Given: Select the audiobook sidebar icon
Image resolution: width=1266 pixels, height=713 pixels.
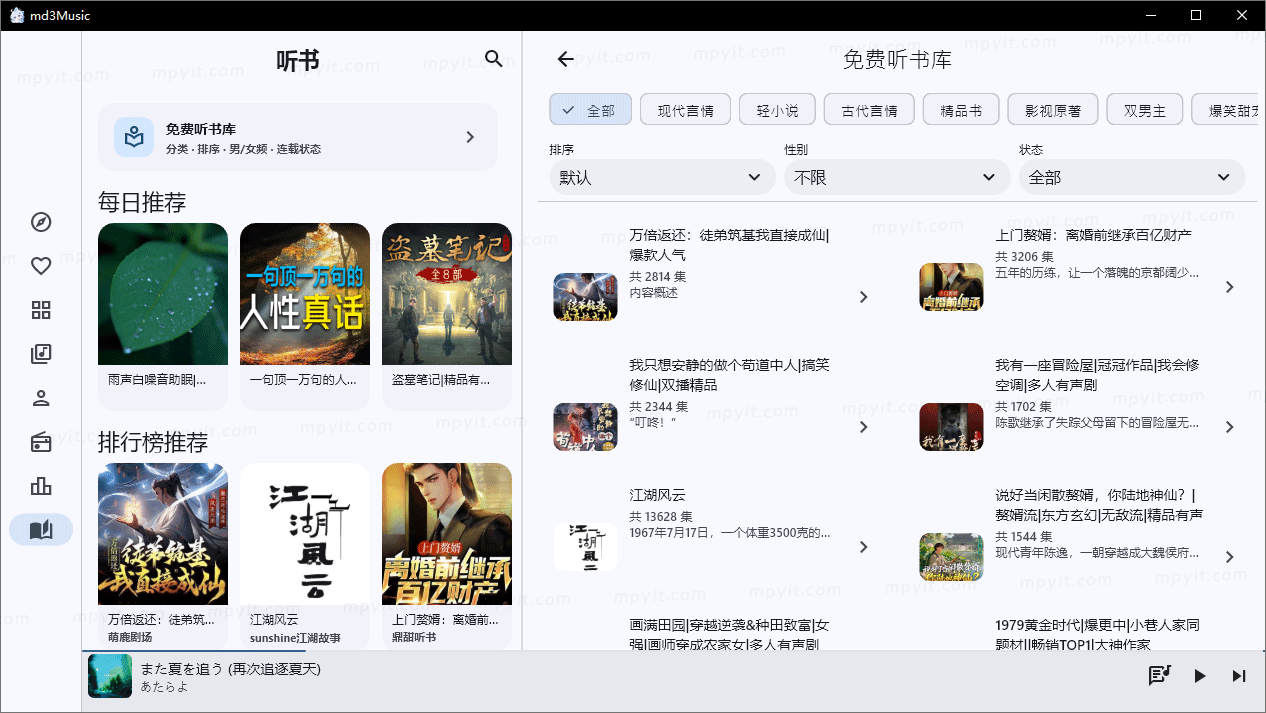Looking at the screenshot, I should 41,530.
